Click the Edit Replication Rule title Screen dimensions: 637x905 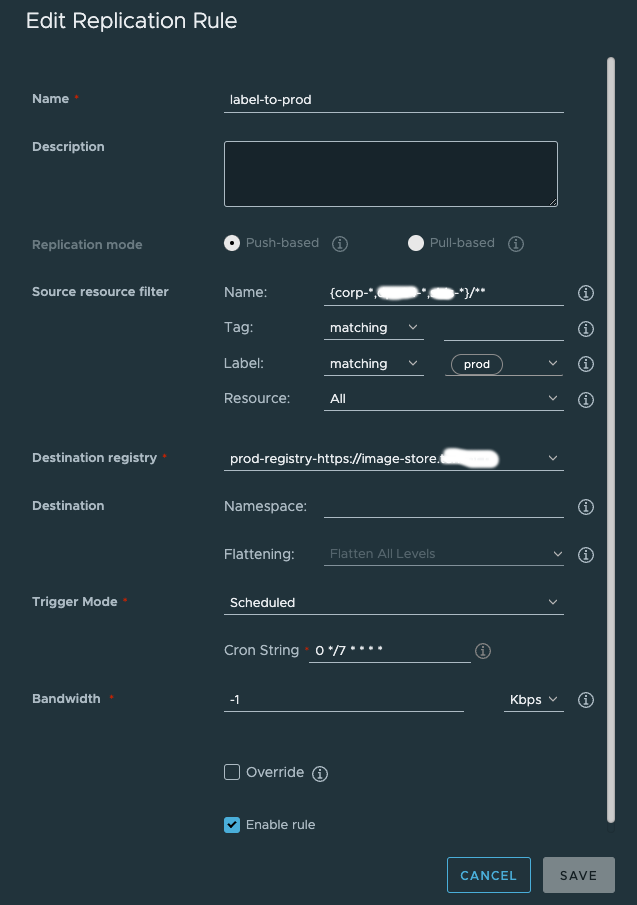[x=132, y=21]
